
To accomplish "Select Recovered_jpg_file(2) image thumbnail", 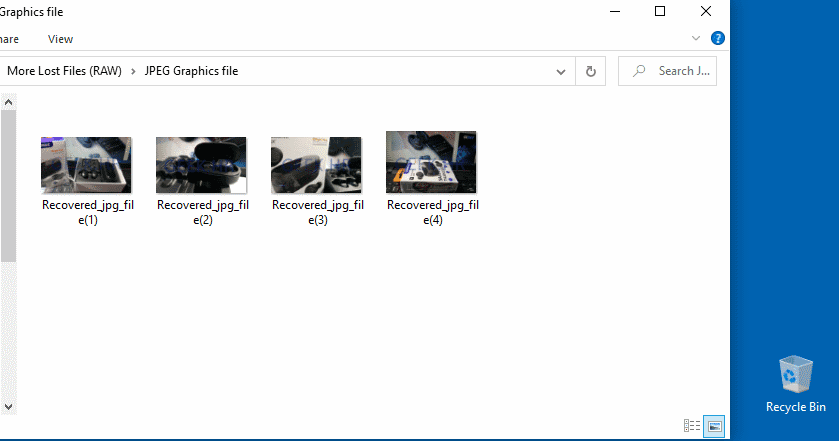I will coord(201,165).
